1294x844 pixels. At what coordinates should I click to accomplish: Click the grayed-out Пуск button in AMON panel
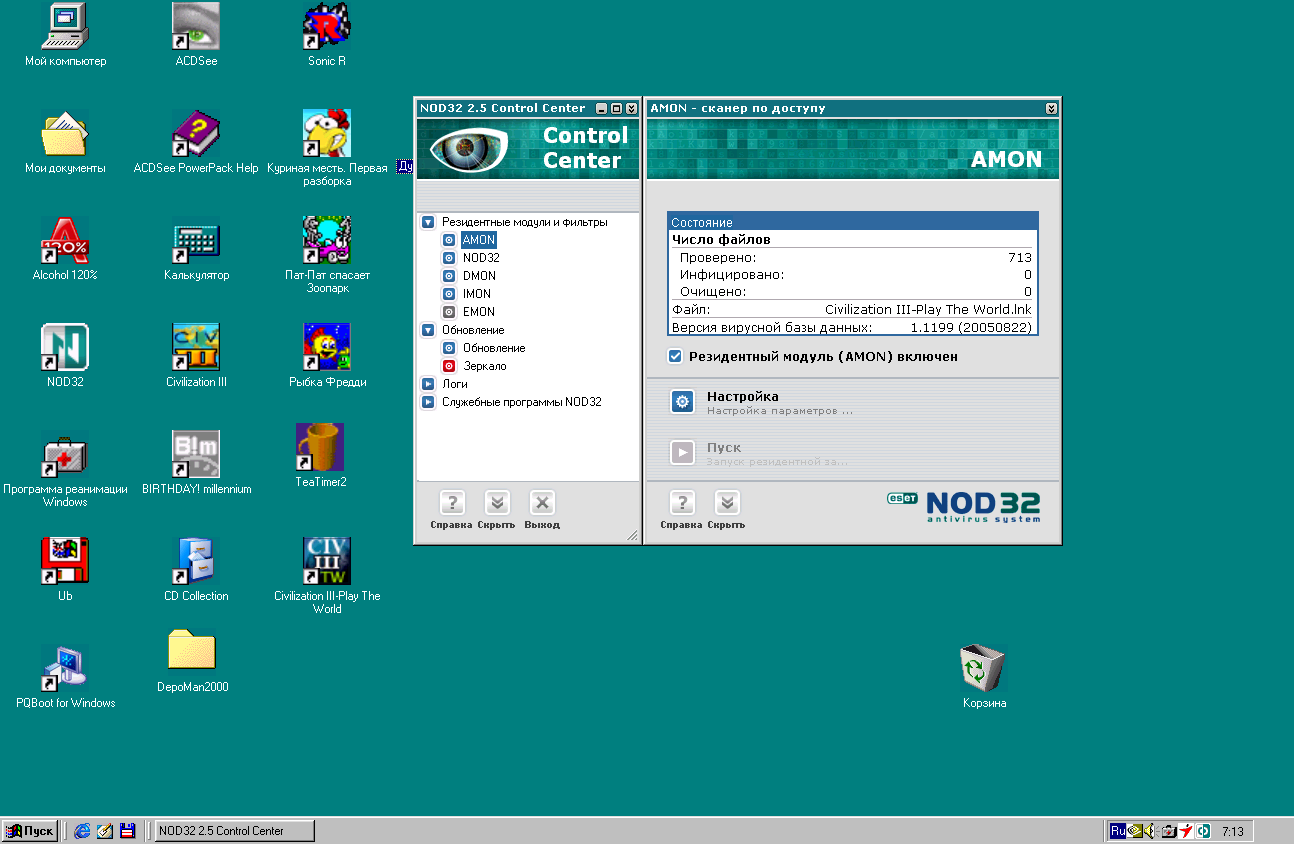[x=682, y=453]
